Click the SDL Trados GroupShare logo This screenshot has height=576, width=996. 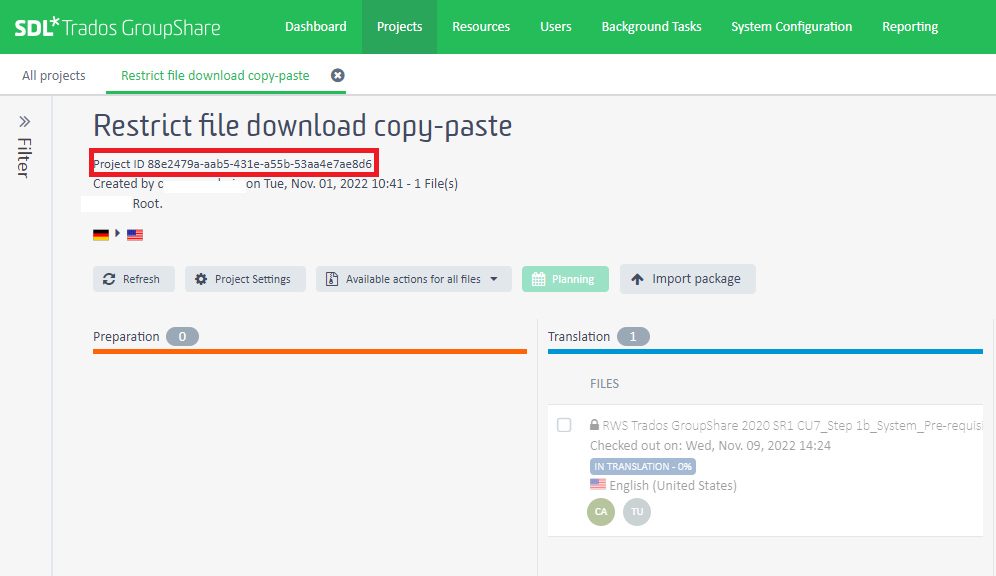coord(118,27)
